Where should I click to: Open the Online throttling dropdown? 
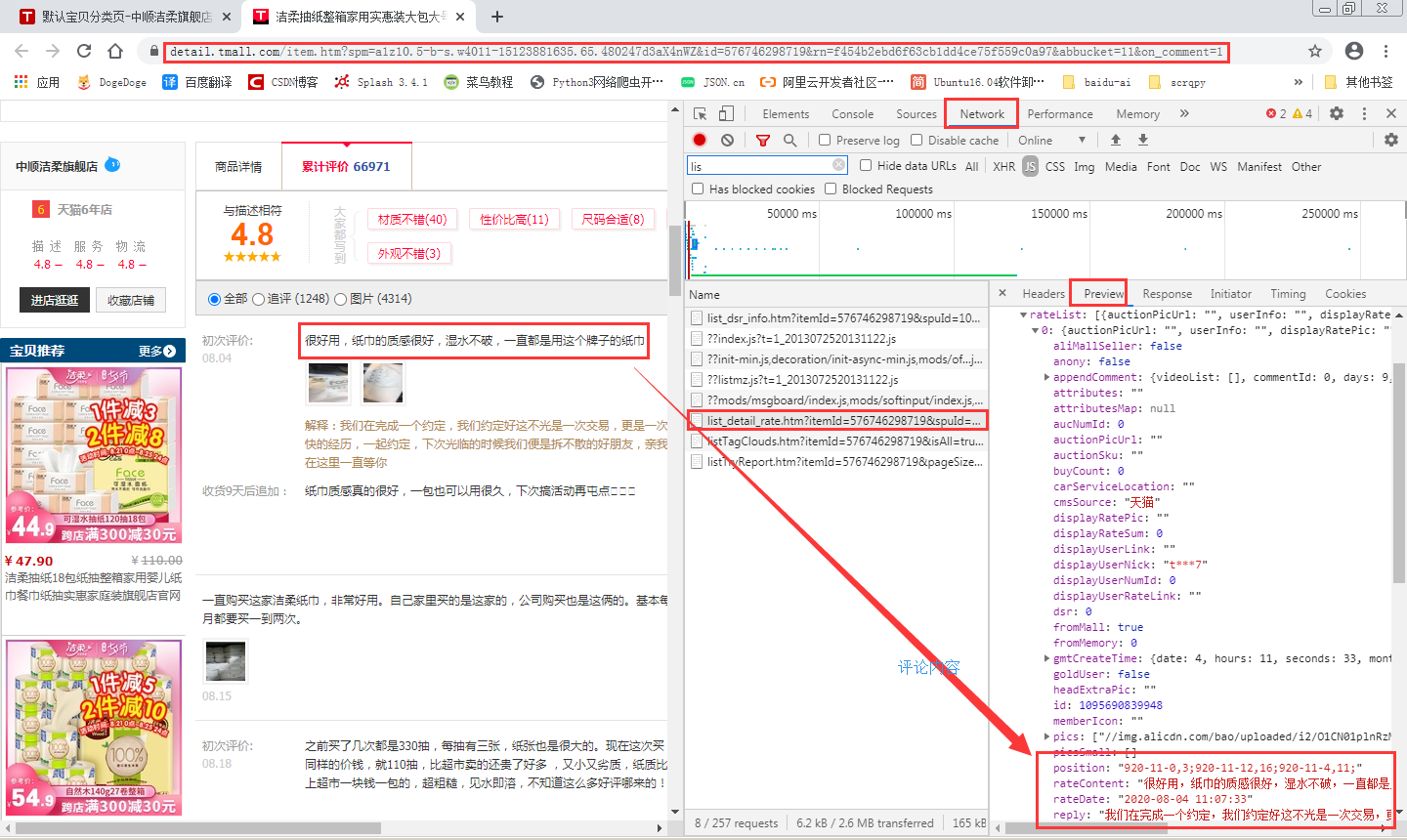[1052, 140]
